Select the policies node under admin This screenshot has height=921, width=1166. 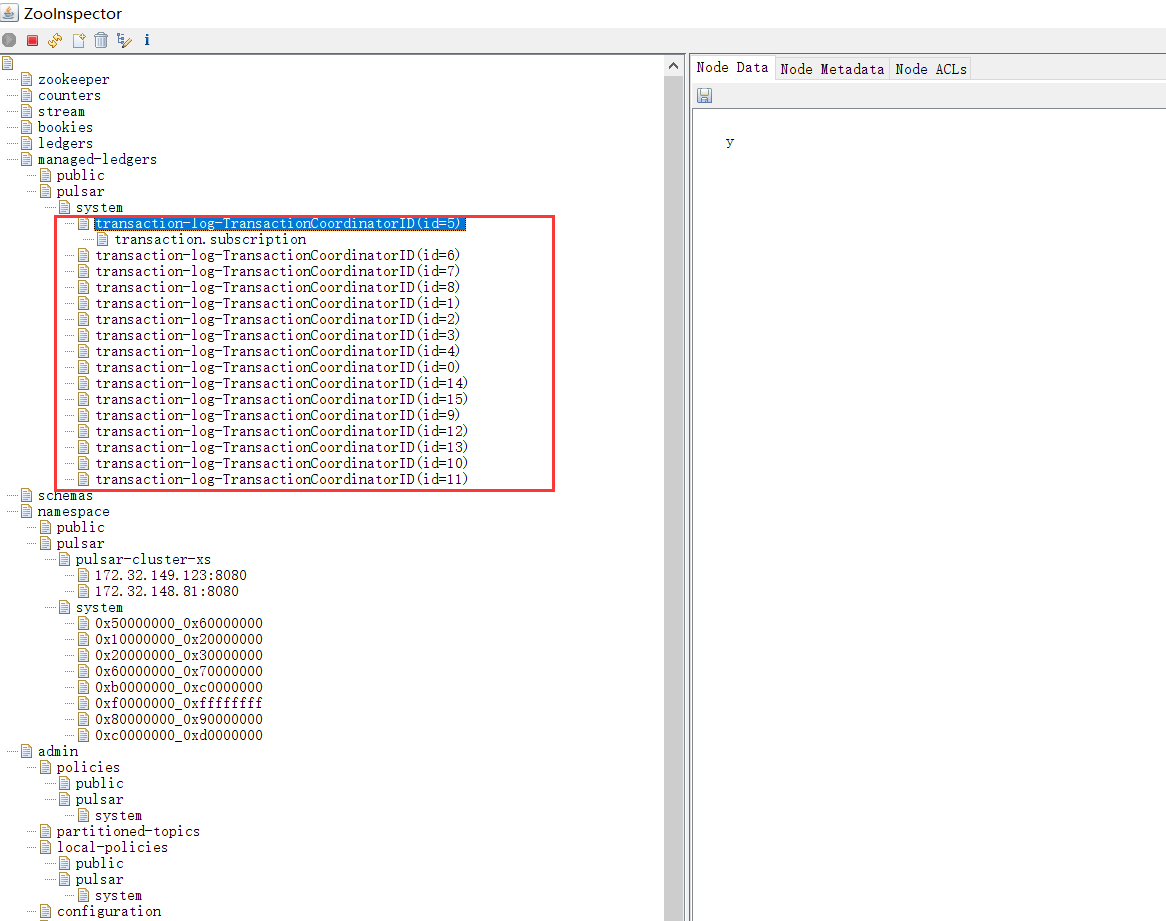88,767
